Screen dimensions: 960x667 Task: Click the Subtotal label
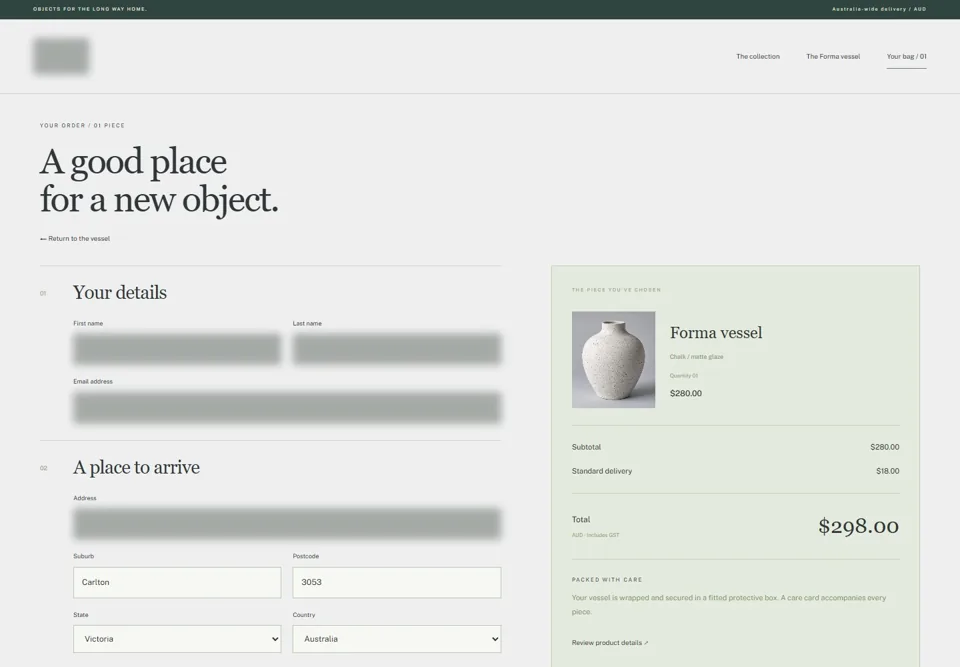pos(587,447)
